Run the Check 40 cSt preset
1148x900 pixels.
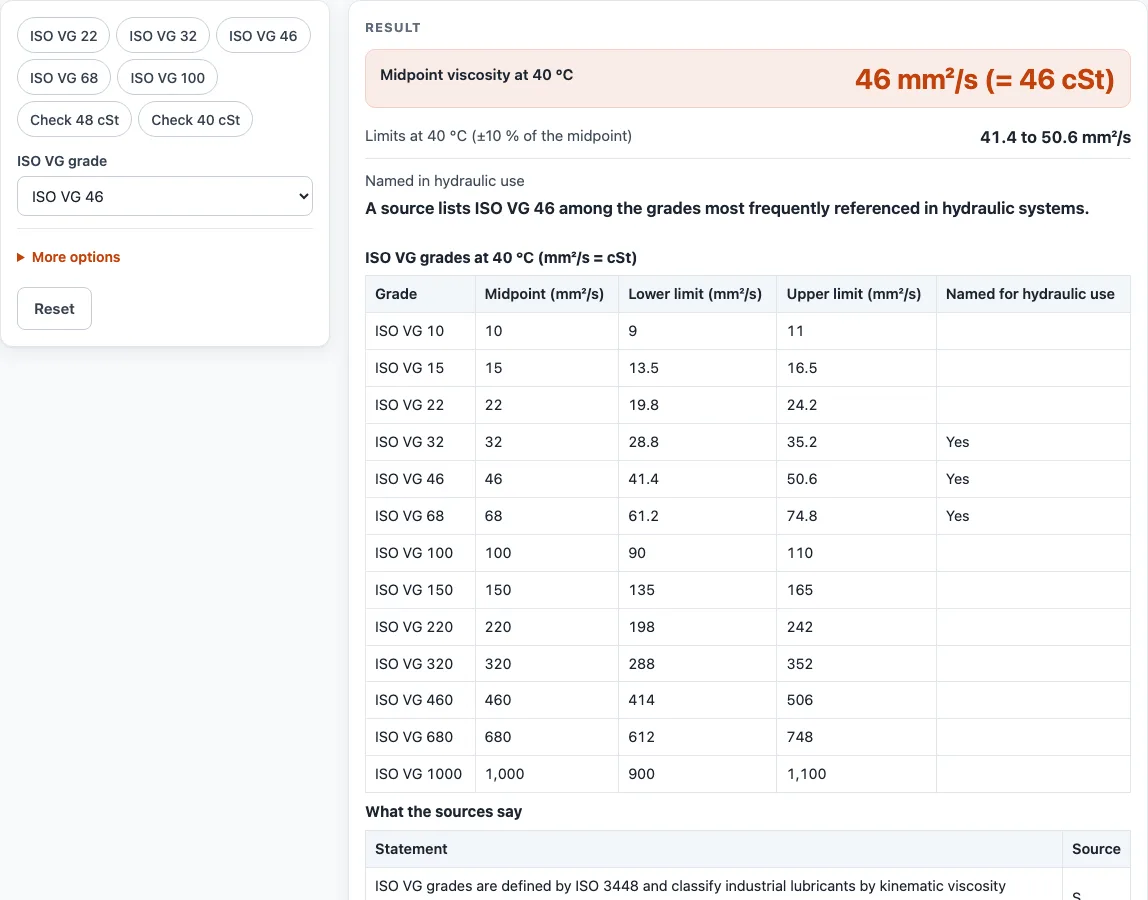195,119
